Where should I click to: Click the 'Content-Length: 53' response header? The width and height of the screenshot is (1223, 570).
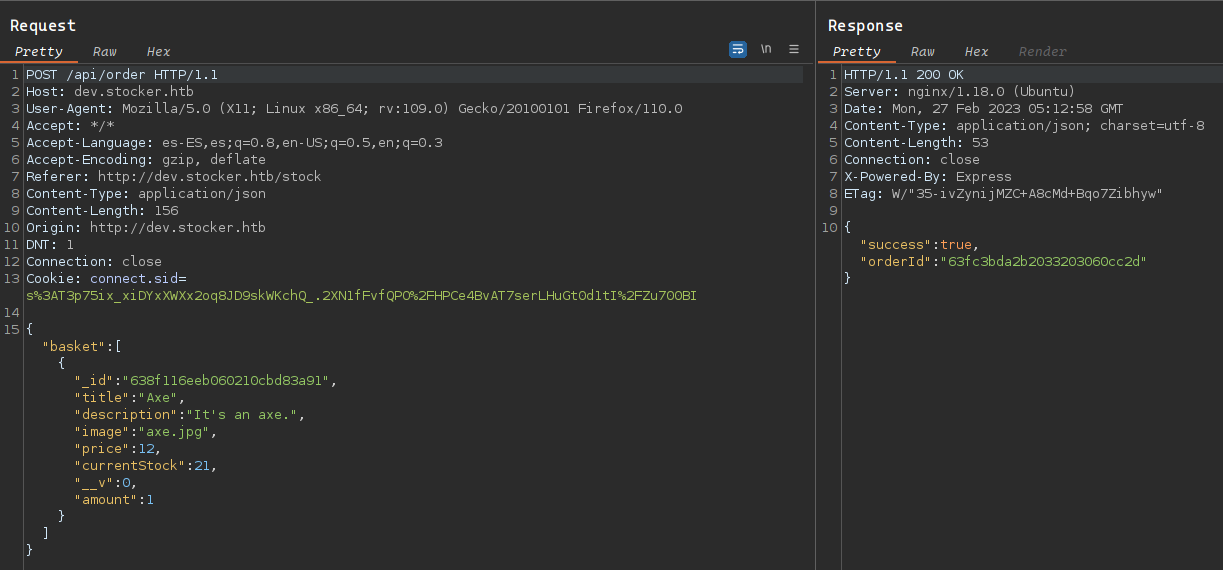pos(916,143)
